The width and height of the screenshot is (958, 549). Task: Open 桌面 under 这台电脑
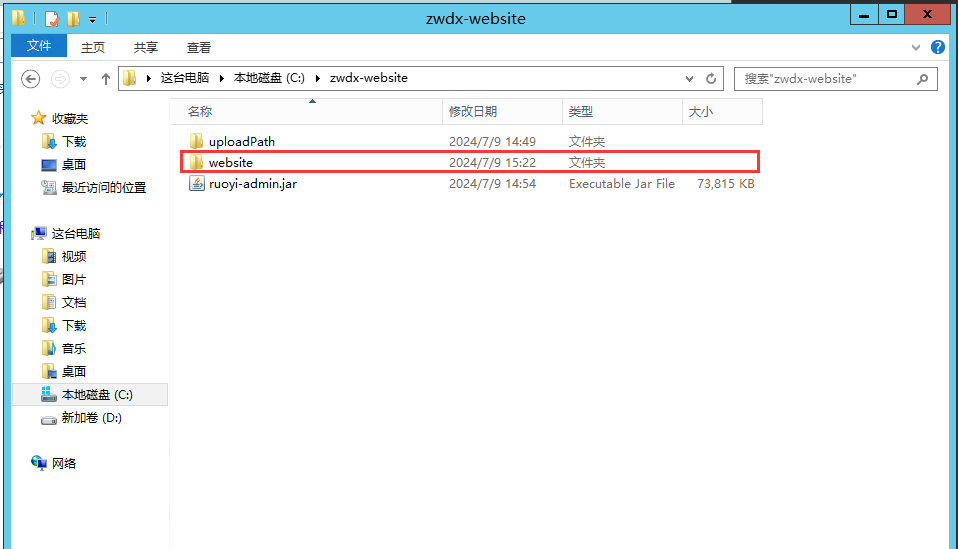(x=74, y=371)
